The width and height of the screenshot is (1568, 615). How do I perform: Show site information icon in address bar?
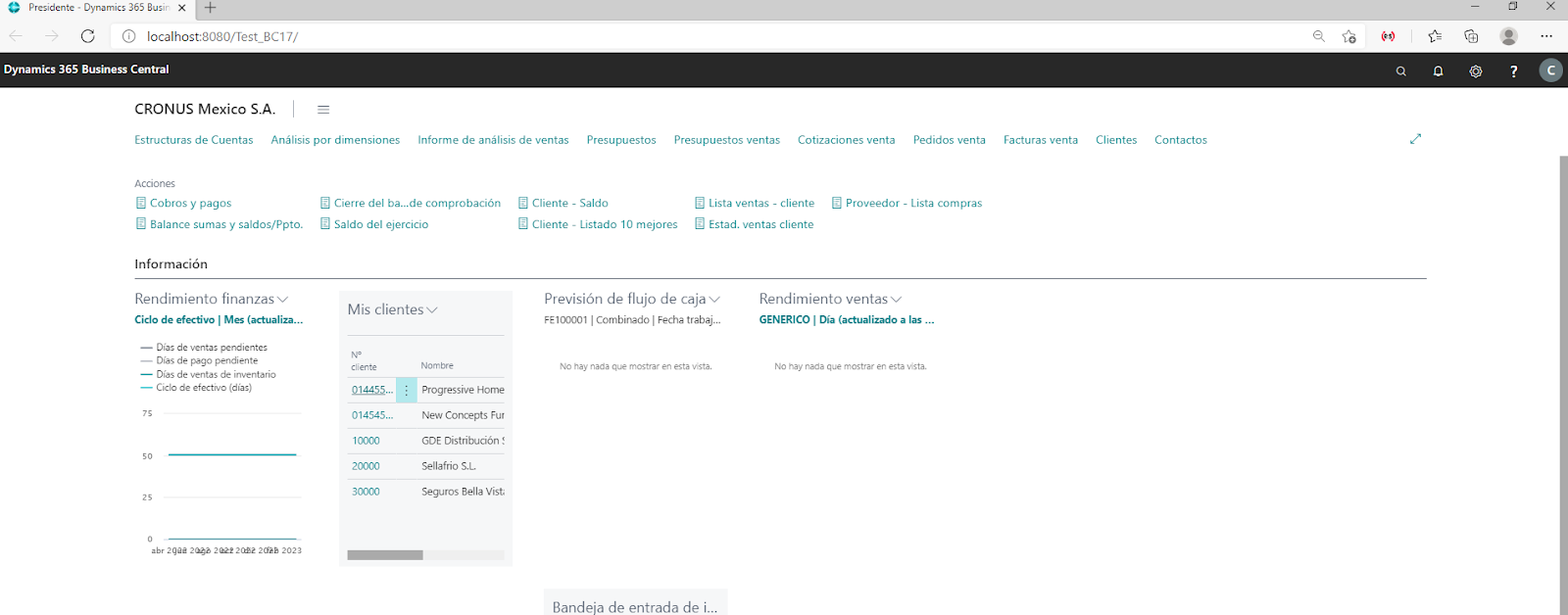click(x=128, y=36)
